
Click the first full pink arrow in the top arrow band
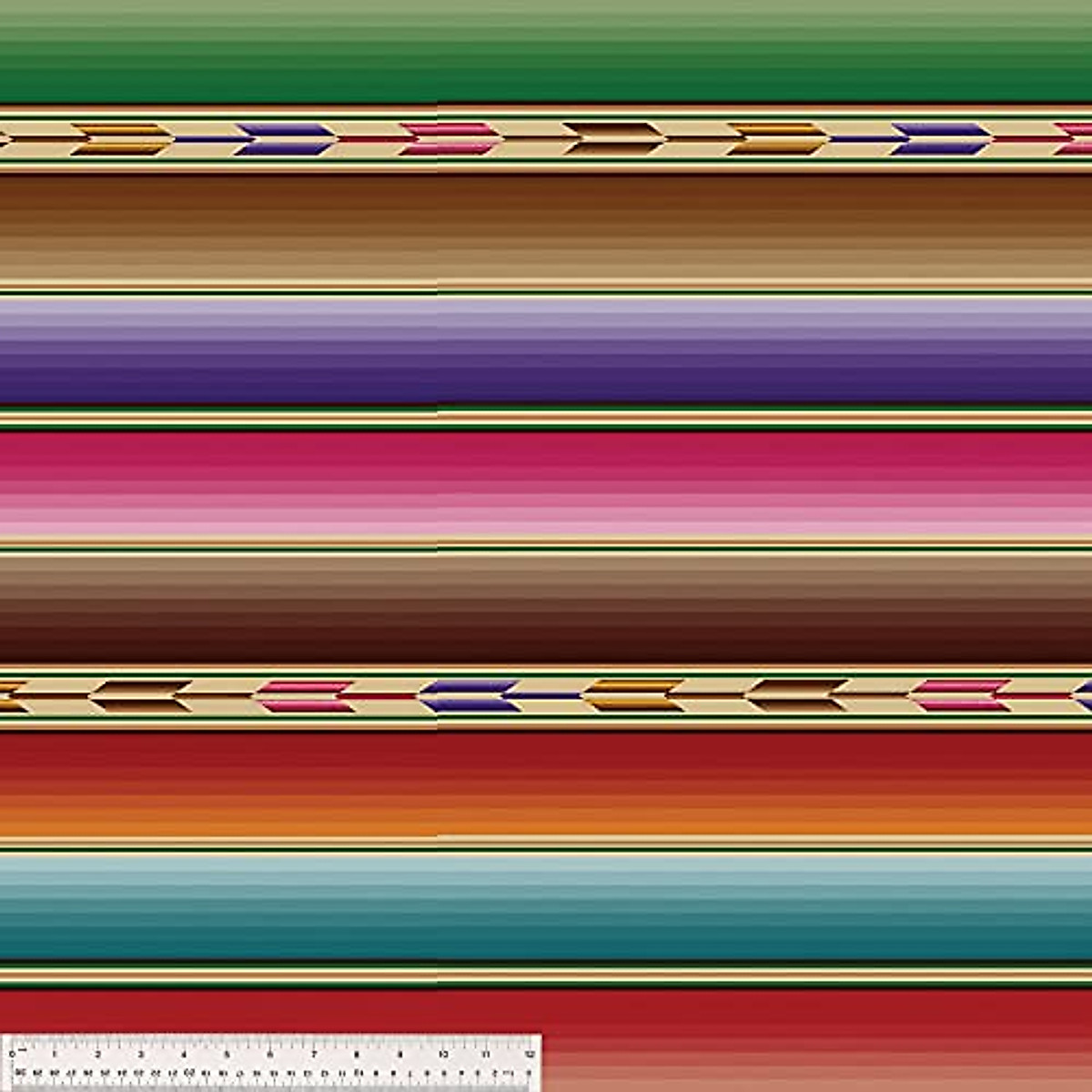pos(450,139)
